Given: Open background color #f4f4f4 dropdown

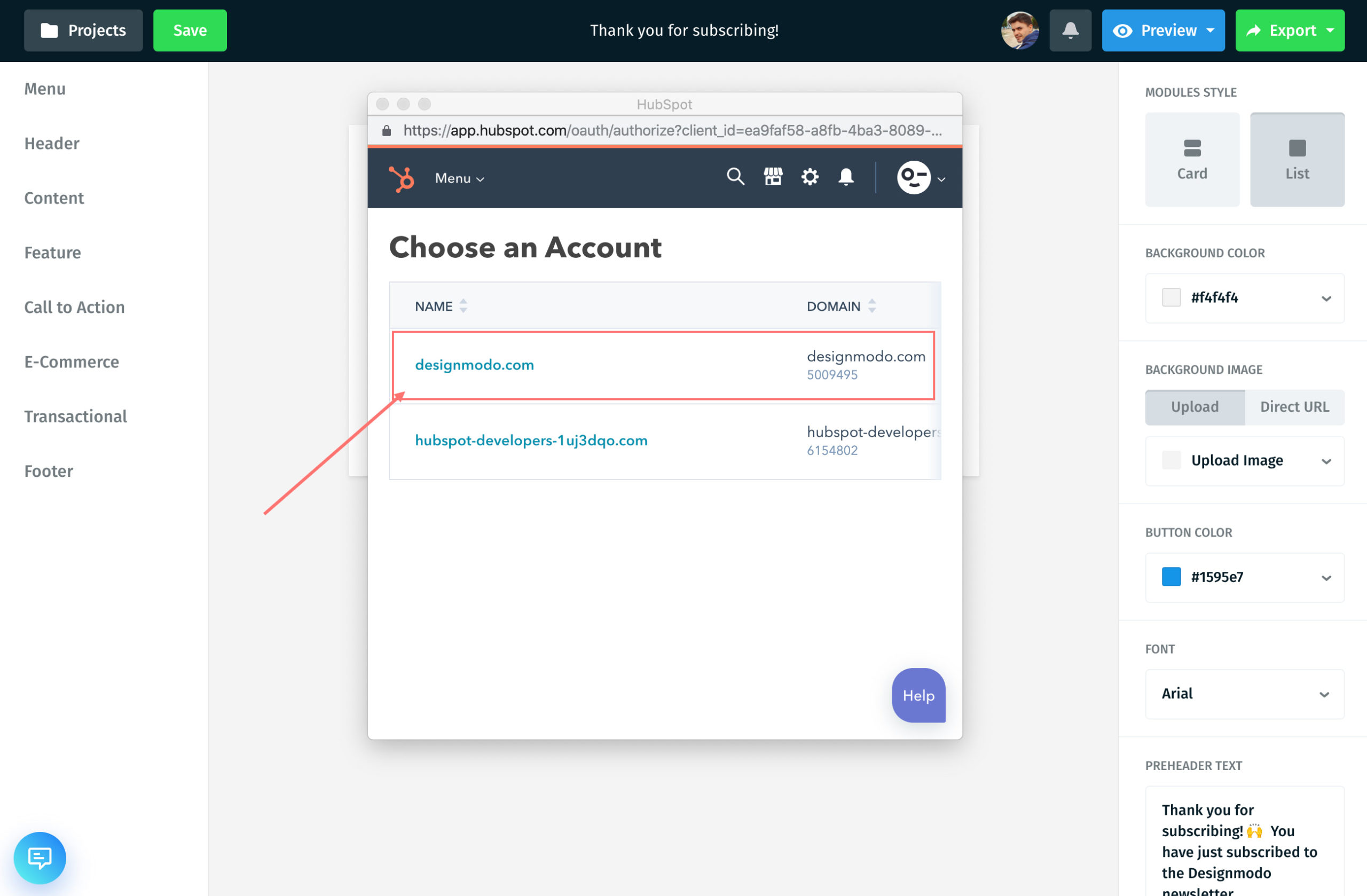Looking at the screenshot, I should click(x=1245, y=297).
